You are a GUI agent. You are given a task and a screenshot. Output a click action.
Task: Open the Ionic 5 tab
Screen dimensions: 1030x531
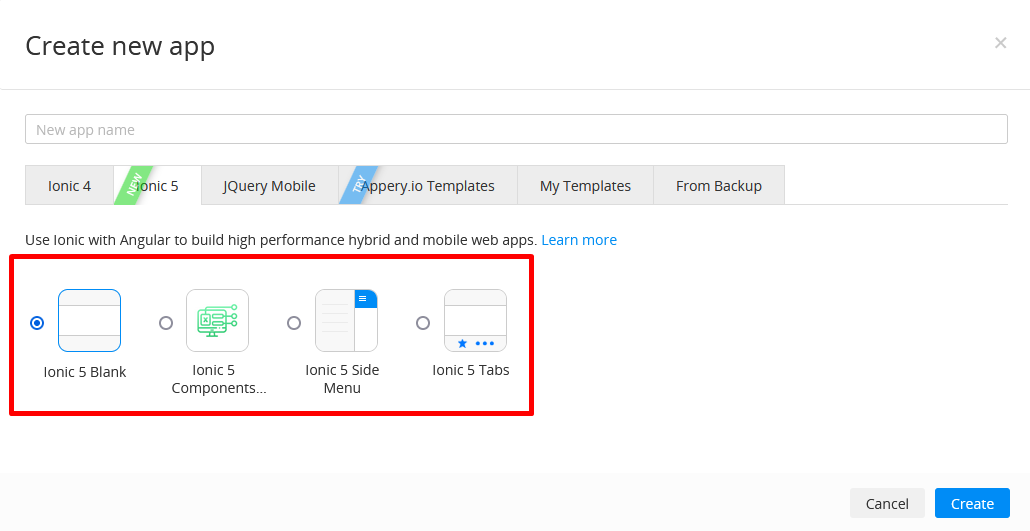[x=158, y=186]
